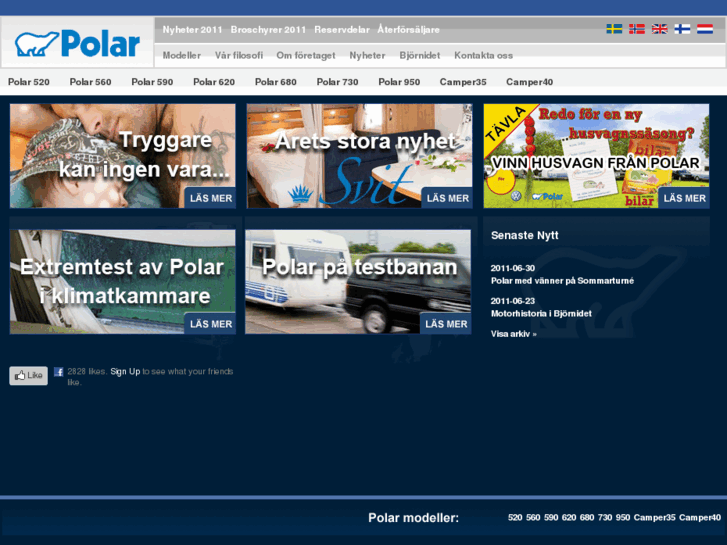Open Vår filosofi page
This screenshot has height=545, width=727.
coord(239,56)
